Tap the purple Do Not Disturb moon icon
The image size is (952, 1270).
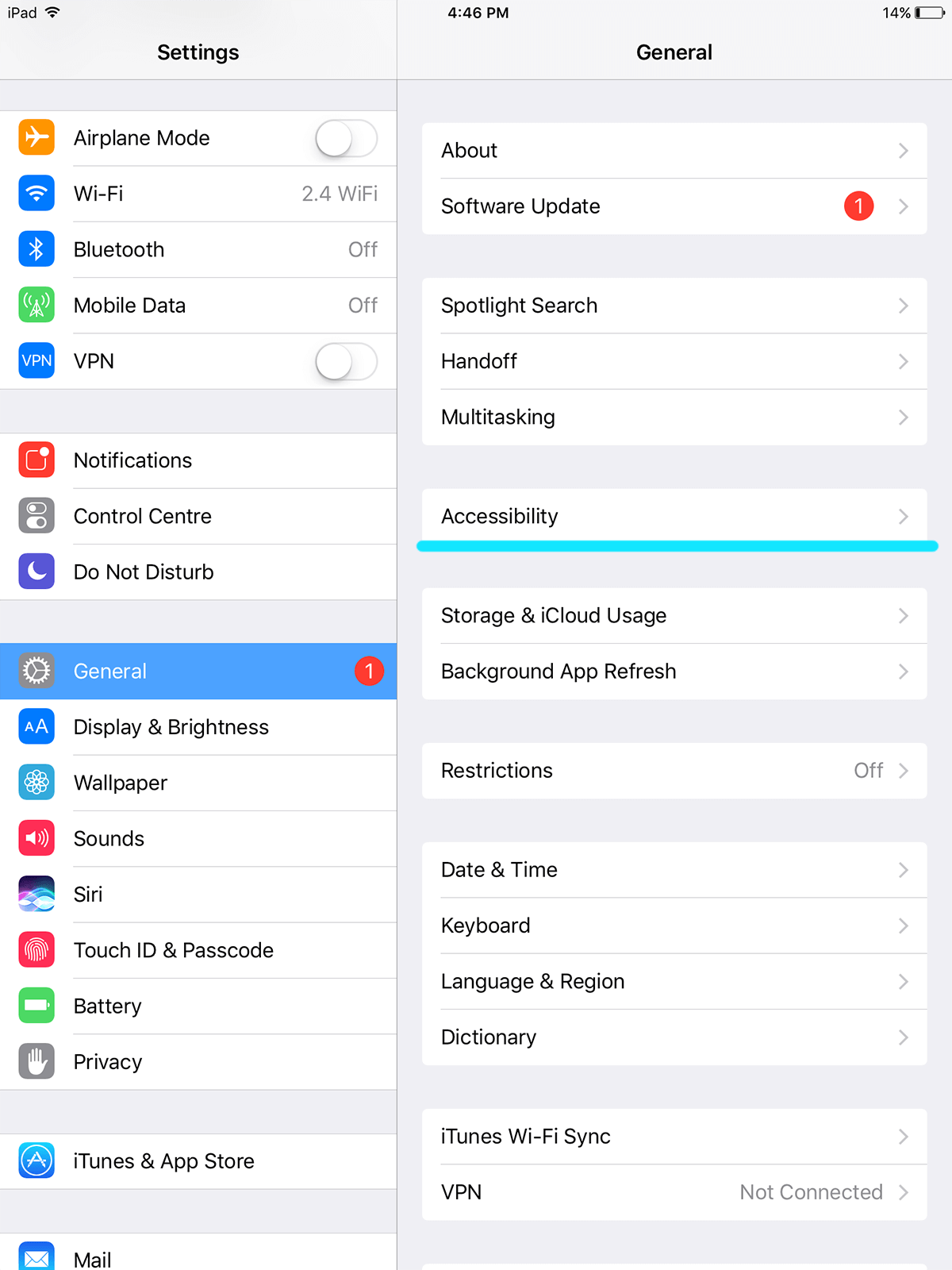point(36,571)
